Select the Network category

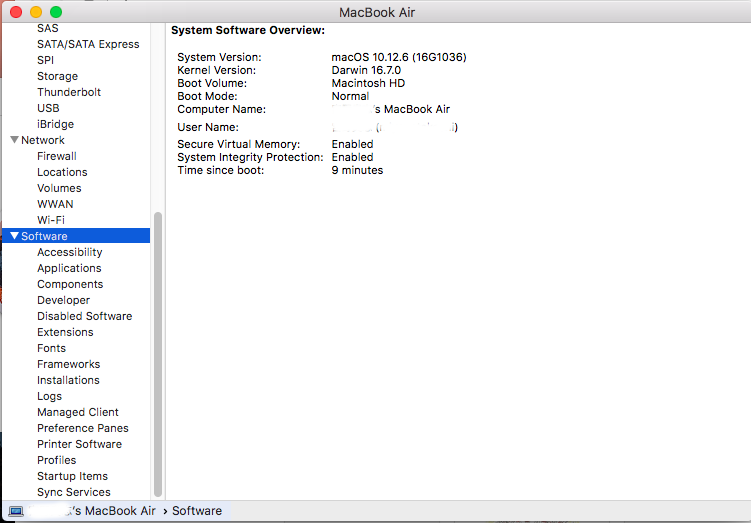[43, 140]
